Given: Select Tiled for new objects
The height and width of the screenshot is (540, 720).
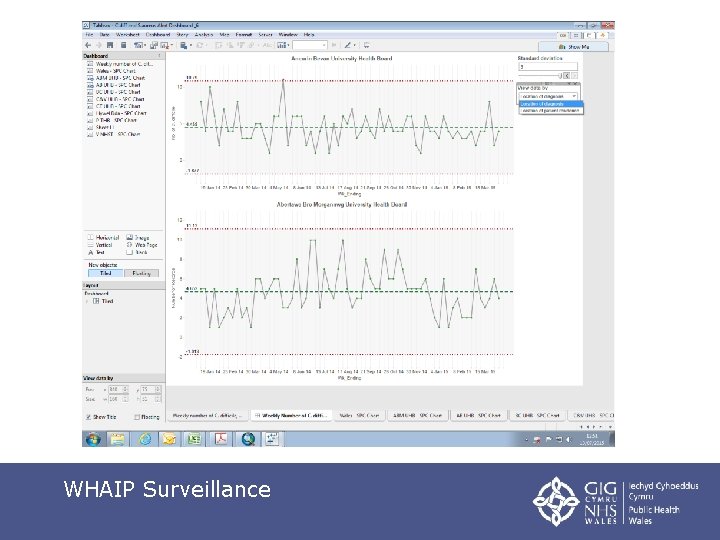Looking at the screenshot, I should pyautogui.click(x=106, y=273).
